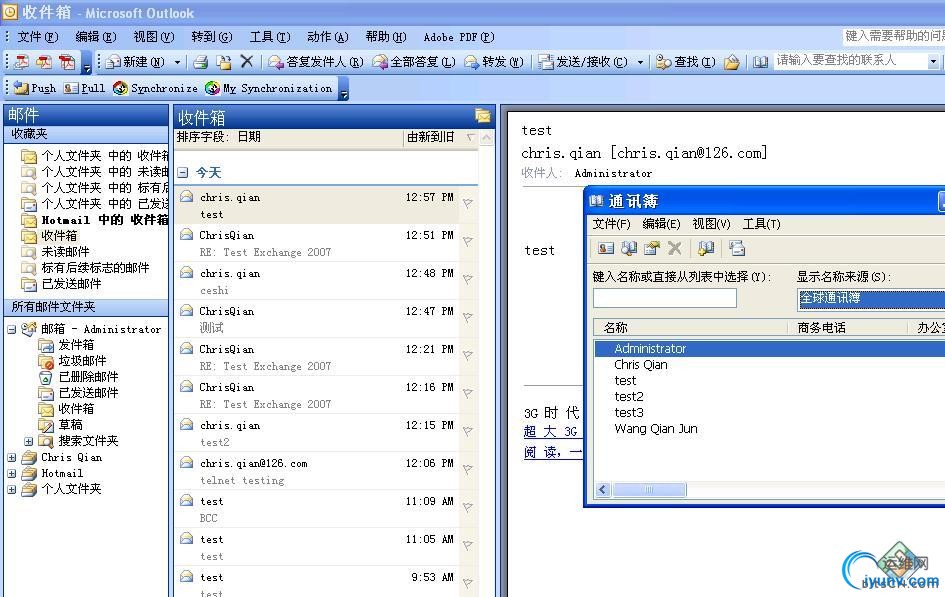Screen dimensions: 945x597
Task: Click the contact search box in Outlook toolbar
Action: coord(850,61)
